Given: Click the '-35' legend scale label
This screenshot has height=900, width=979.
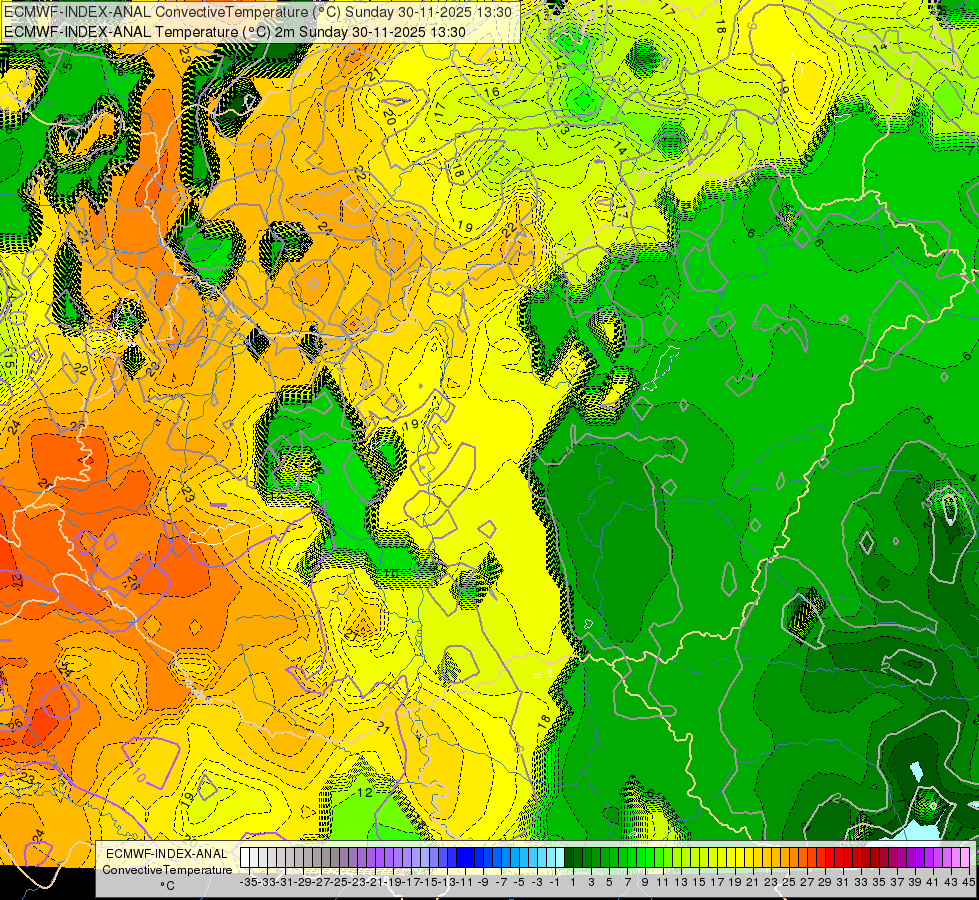Looking at the screenshot, I should 249,883.
